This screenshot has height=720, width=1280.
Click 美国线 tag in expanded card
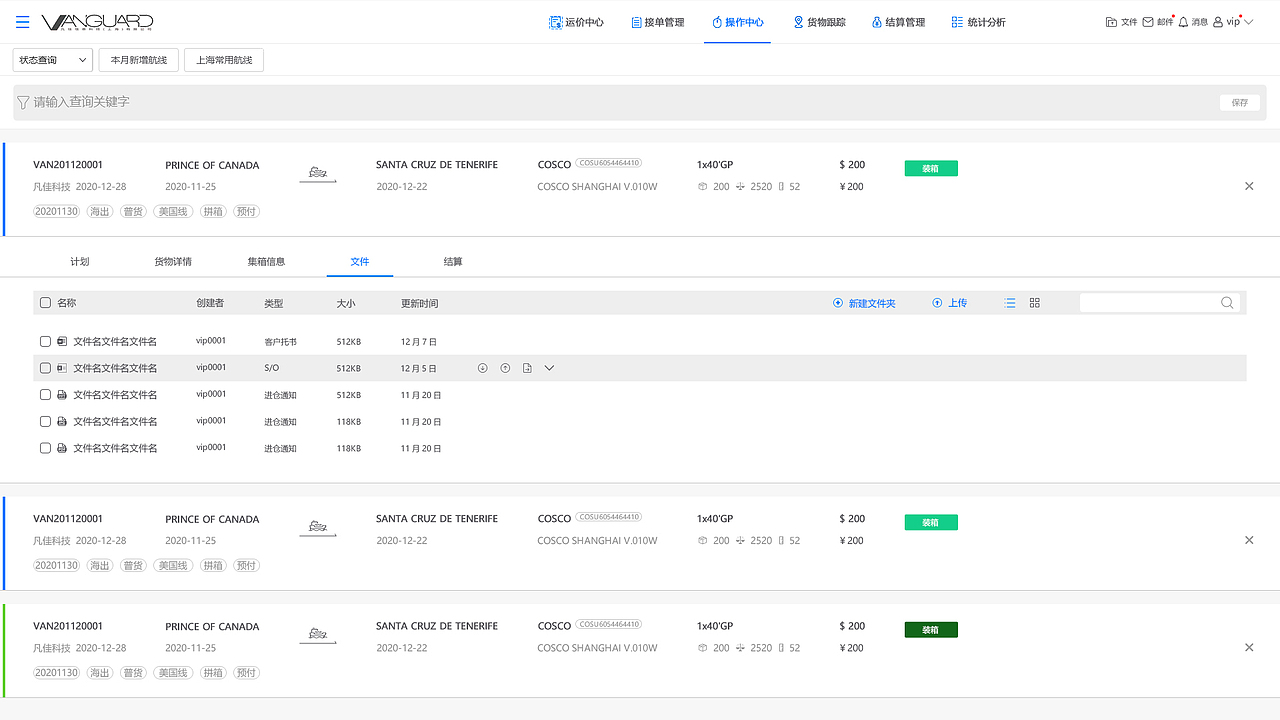tap(173, 211)
